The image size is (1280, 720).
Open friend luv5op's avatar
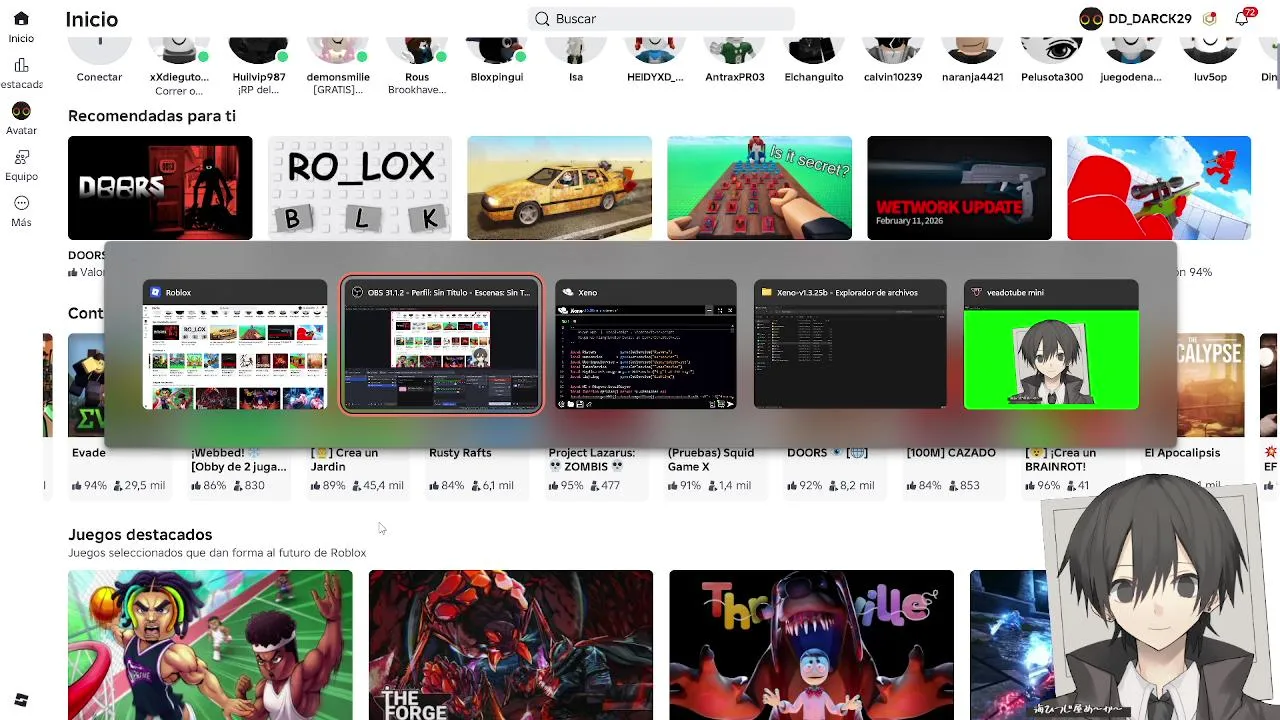(x=1210, y=50)
